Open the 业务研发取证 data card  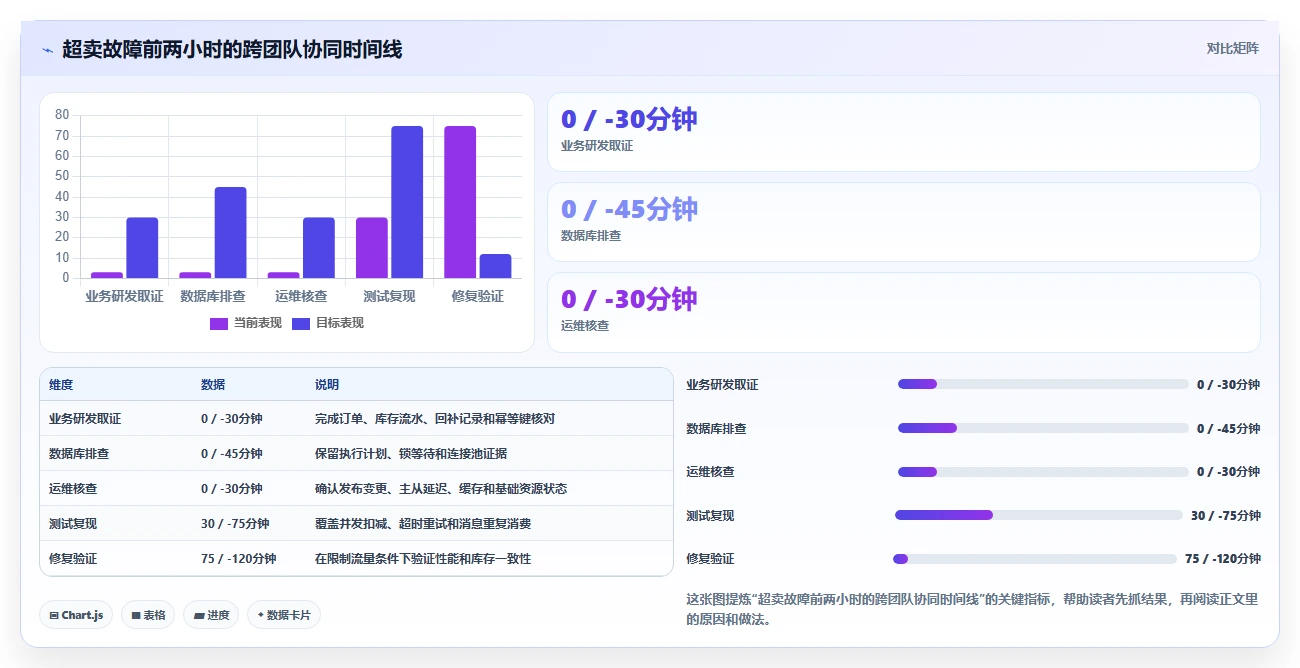tap(904, 132)
